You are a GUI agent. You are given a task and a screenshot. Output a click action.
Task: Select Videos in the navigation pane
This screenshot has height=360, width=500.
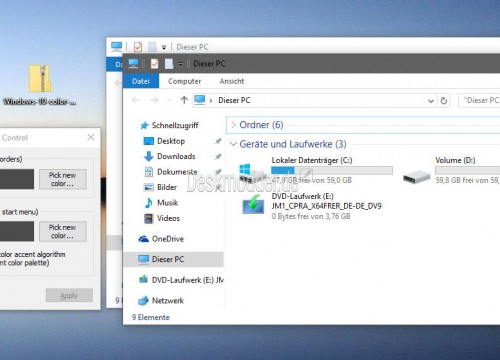pyautogui.click(x=162, y=218)
